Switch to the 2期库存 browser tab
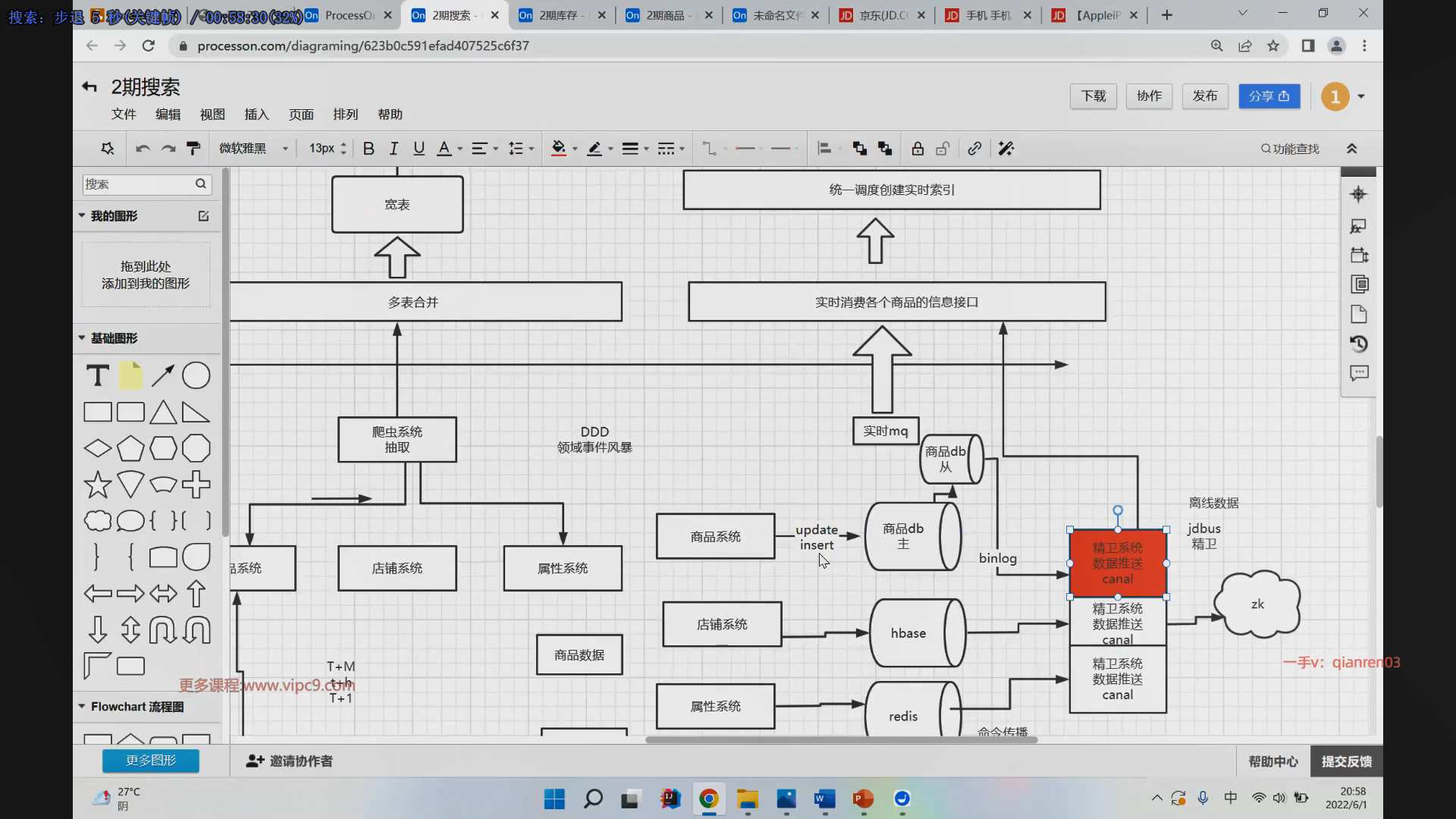 click(x=557, y=15)
